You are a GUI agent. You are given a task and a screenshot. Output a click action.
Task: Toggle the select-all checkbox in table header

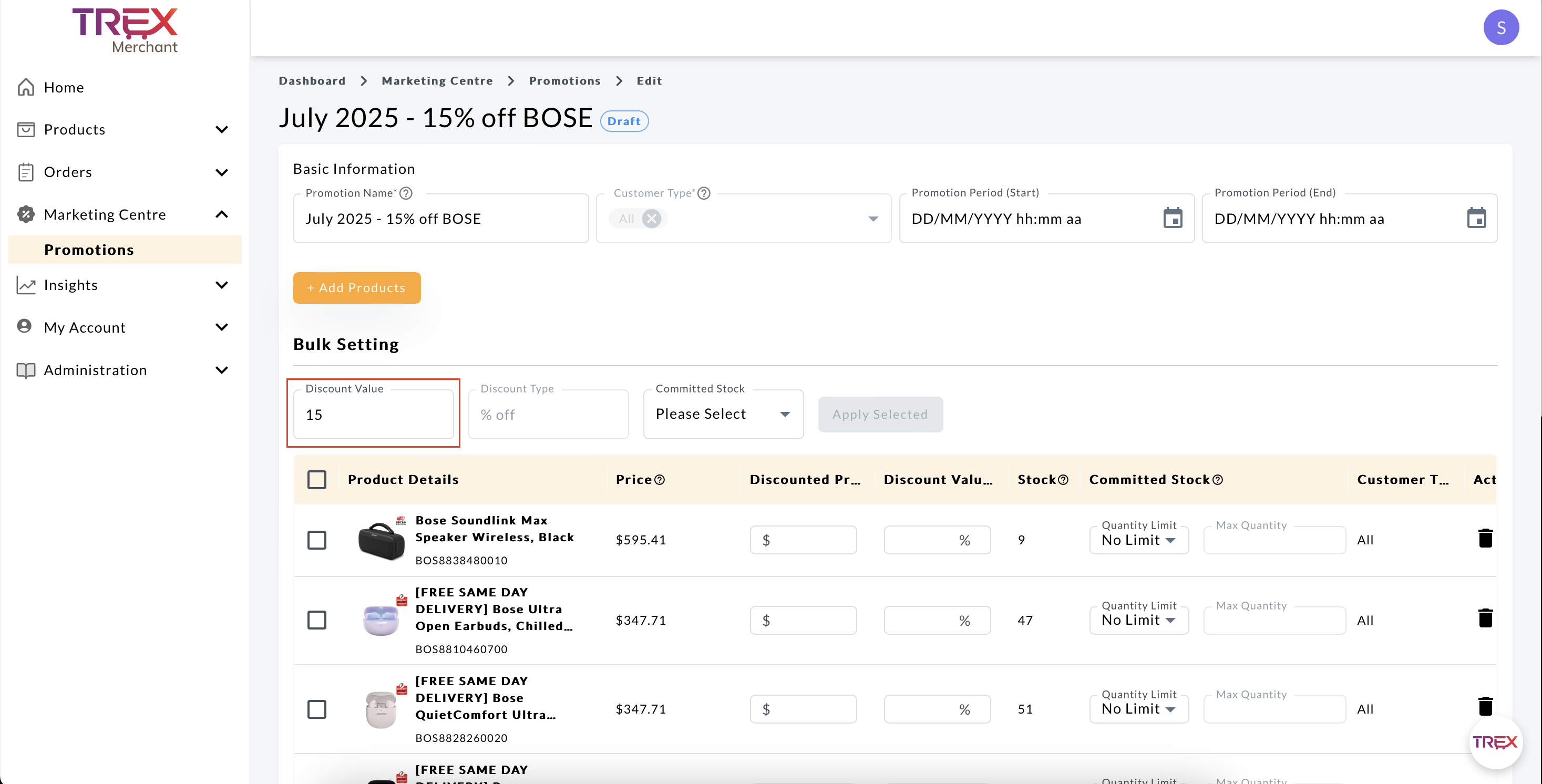317,479
